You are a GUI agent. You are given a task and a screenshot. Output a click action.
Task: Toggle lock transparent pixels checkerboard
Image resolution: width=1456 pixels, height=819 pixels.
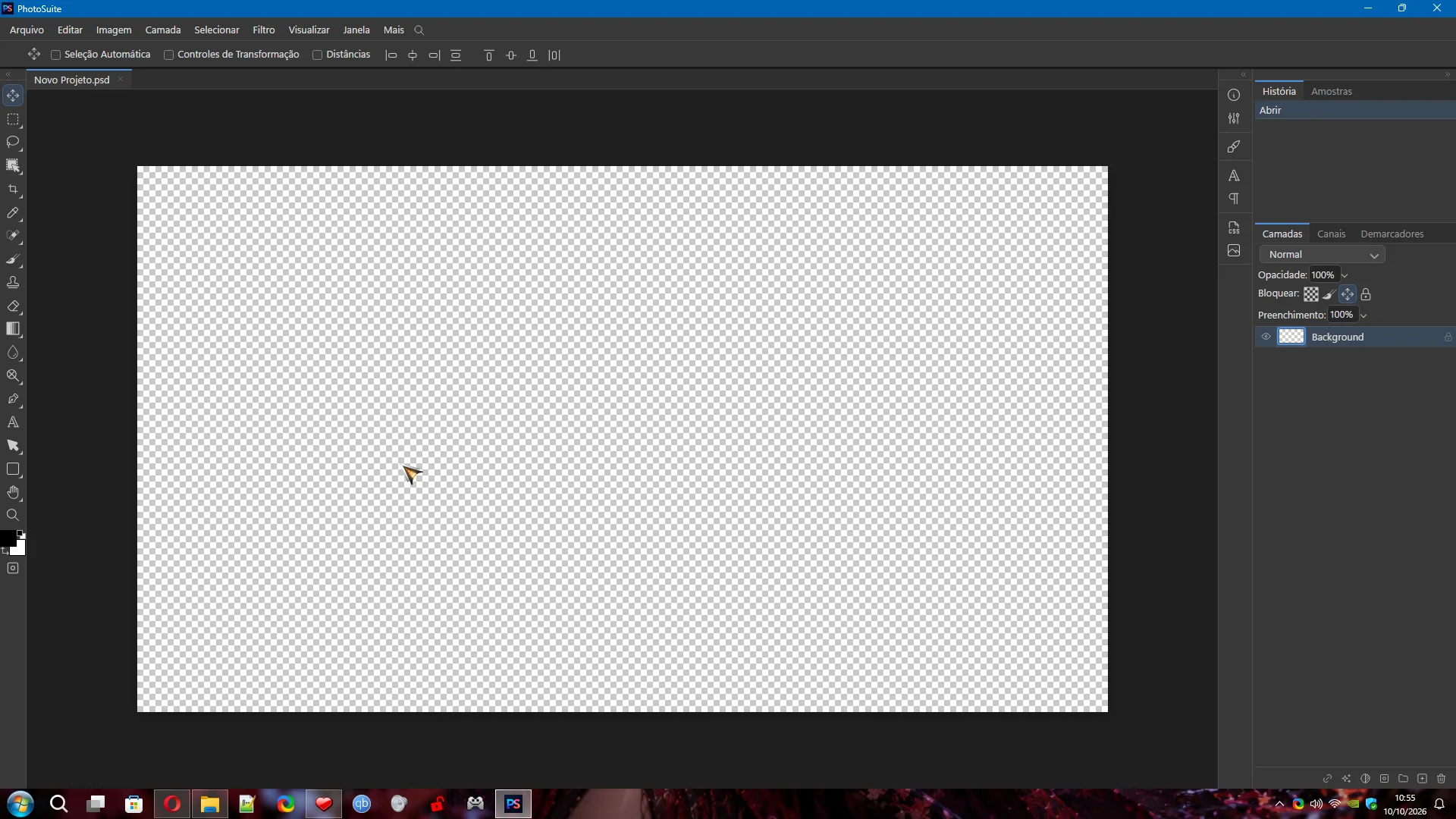[1311, 294]
